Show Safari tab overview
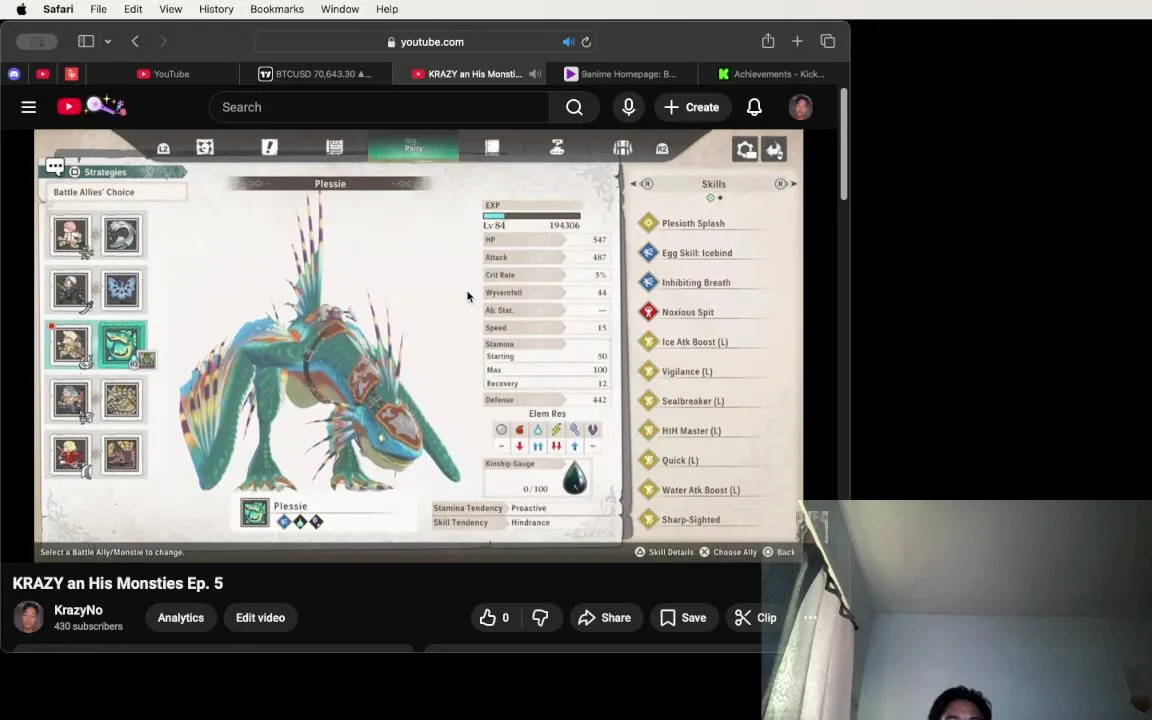 pyautogui.click(x=828, y=41)
